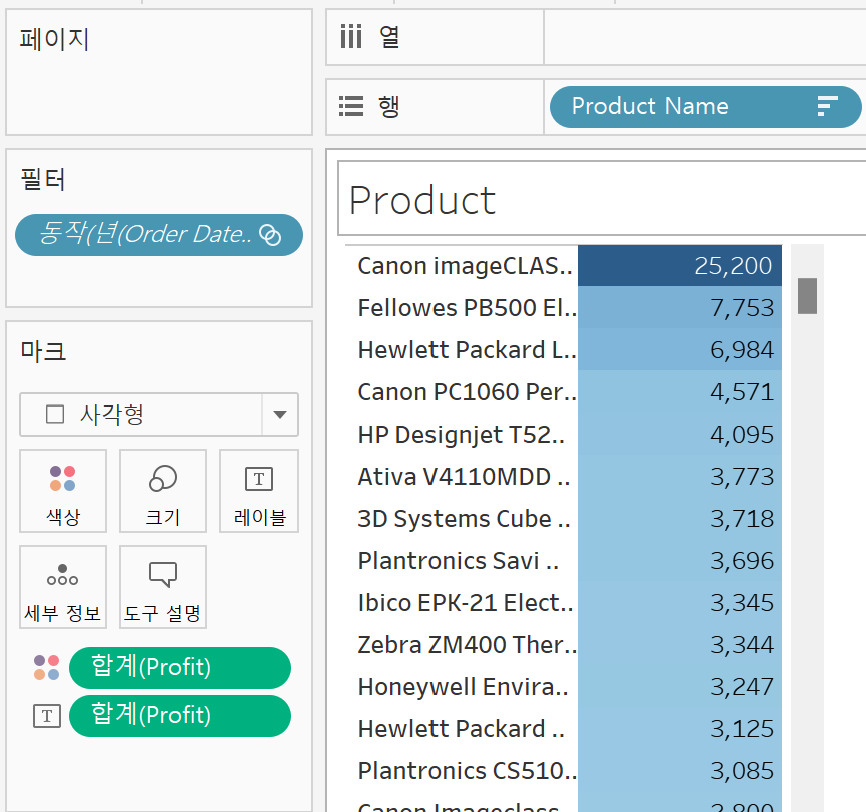Open the 레이블 label mark card

(x=259, y=491)
